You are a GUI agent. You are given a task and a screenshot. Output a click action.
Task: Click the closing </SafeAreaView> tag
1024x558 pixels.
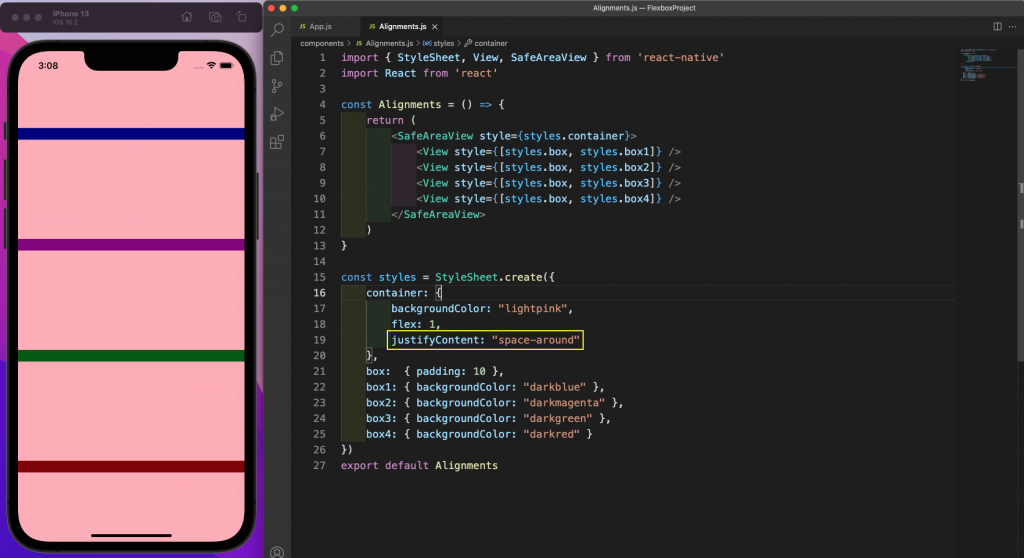(x=438, y=214)
